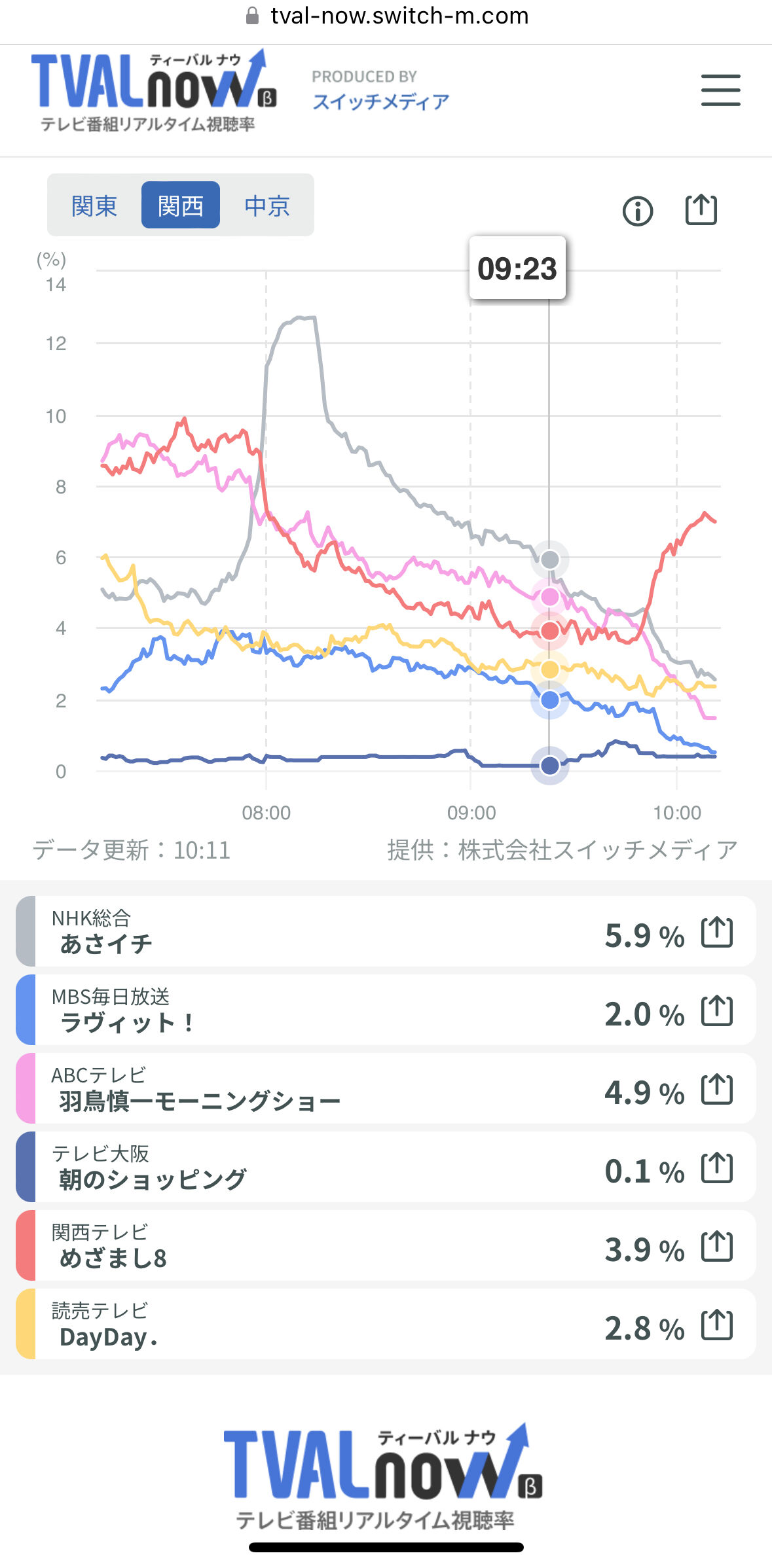The image size is (772, 1568).
Task: Click the TVAL now header logo
Action: click(154, 90)
